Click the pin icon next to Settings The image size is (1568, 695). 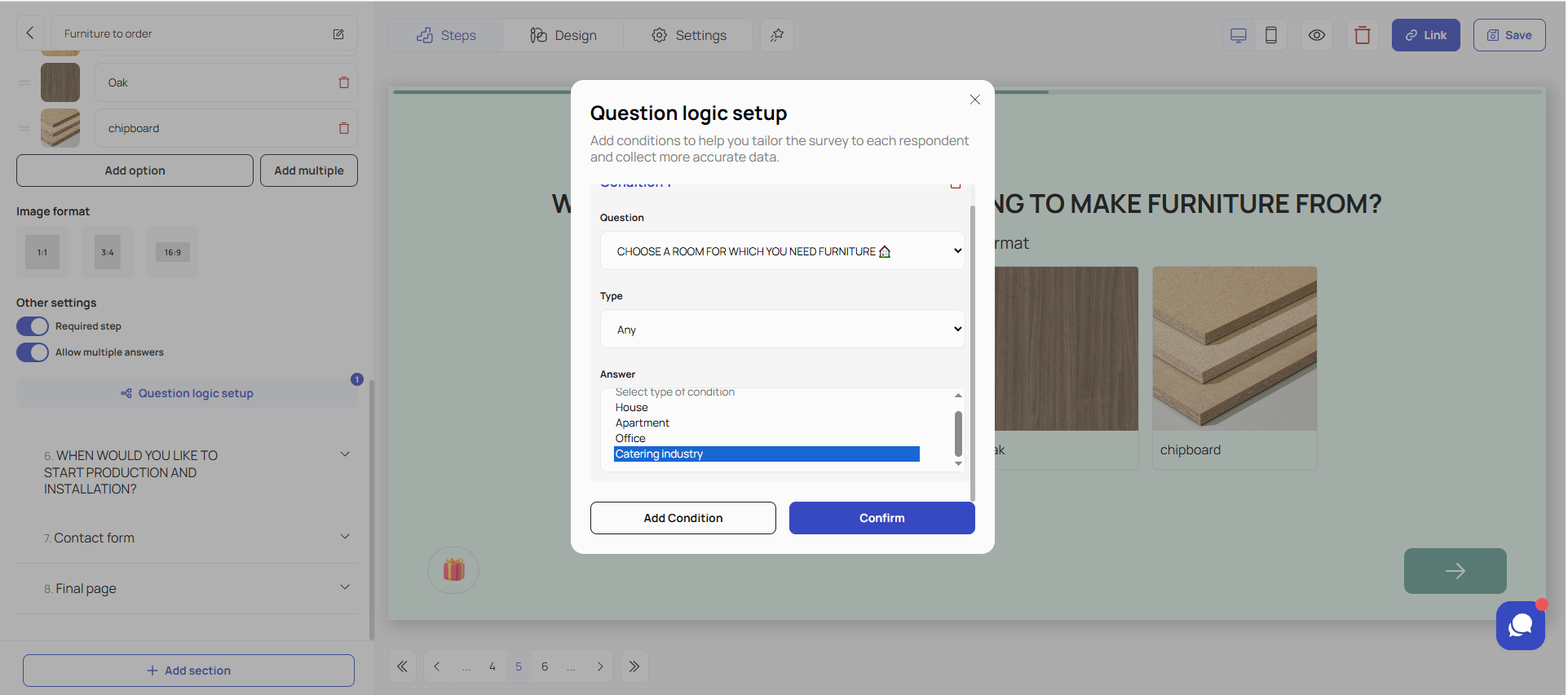(x=776, y=35)
